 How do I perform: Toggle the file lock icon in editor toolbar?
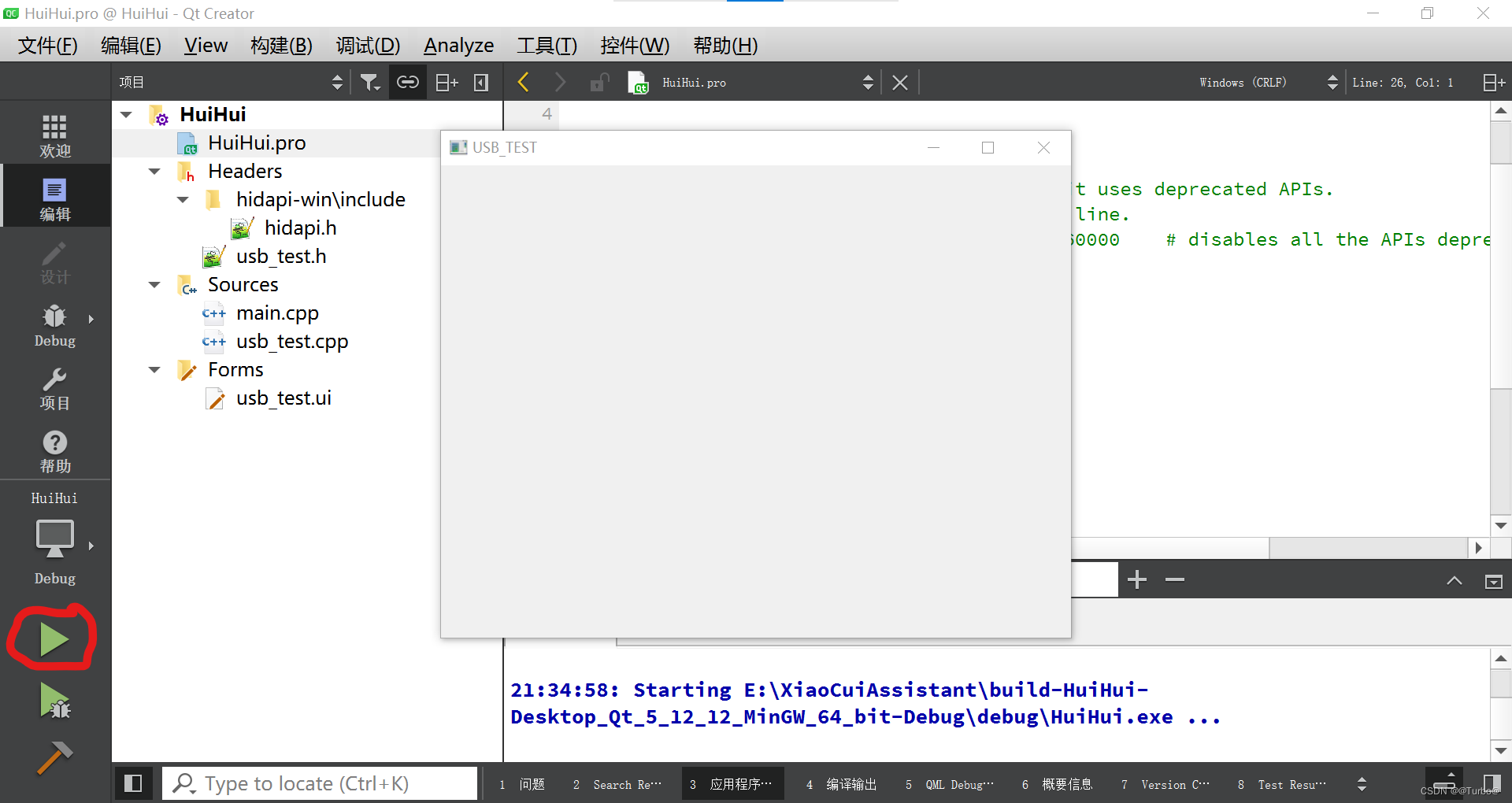599,81
